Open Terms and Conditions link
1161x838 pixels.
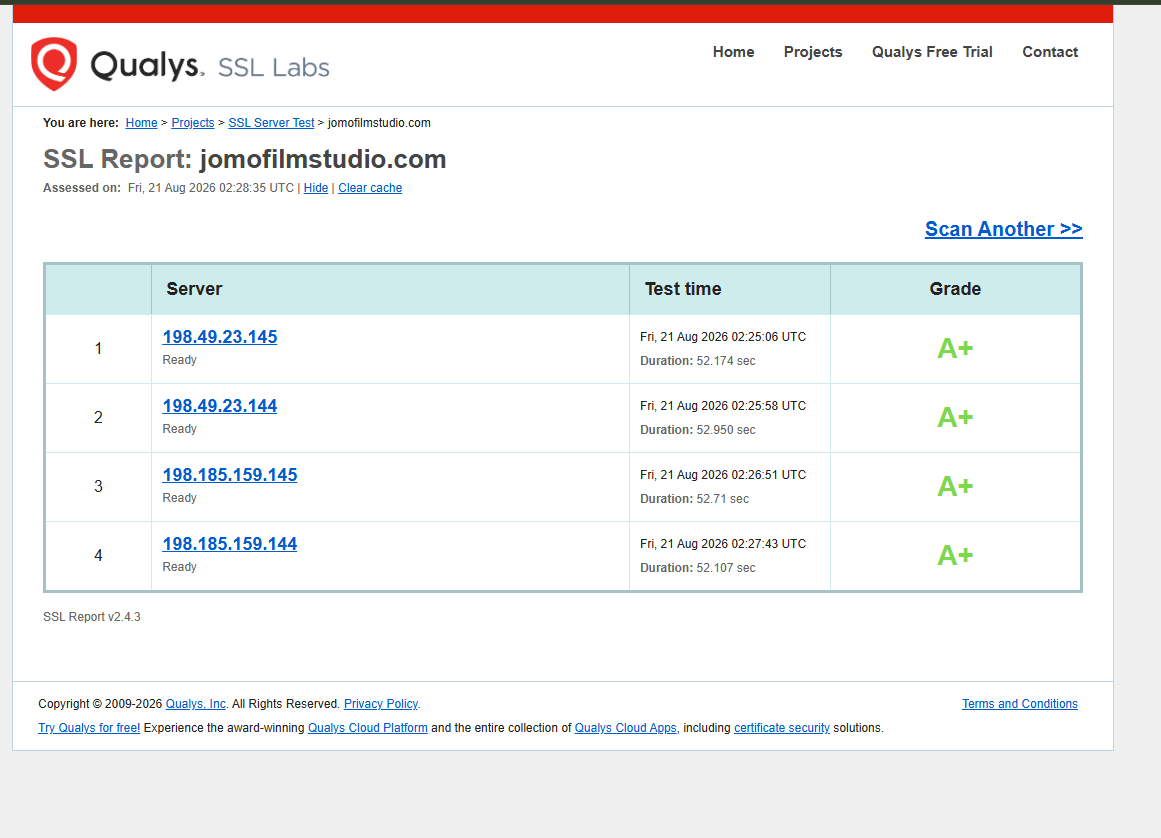click(1020, 704)
